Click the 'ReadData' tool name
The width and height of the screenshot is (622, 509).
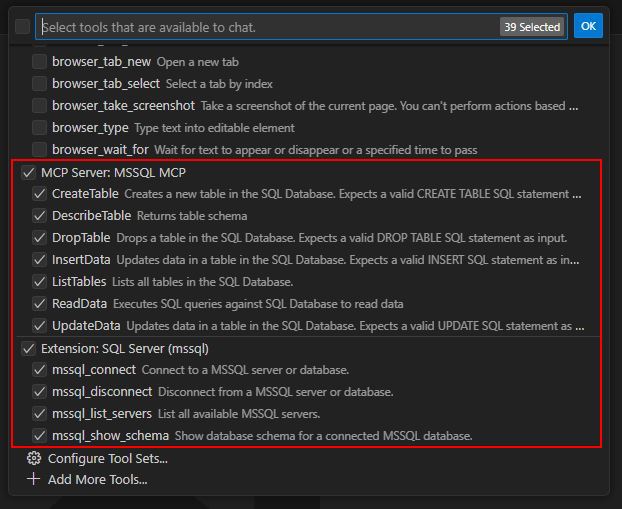click(80, 304)
